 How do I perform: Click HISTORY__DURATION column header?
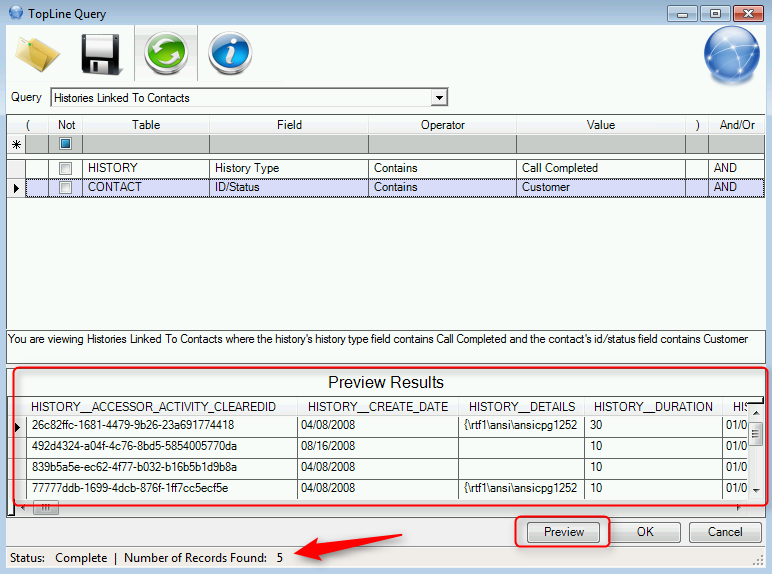click(653, 407)
